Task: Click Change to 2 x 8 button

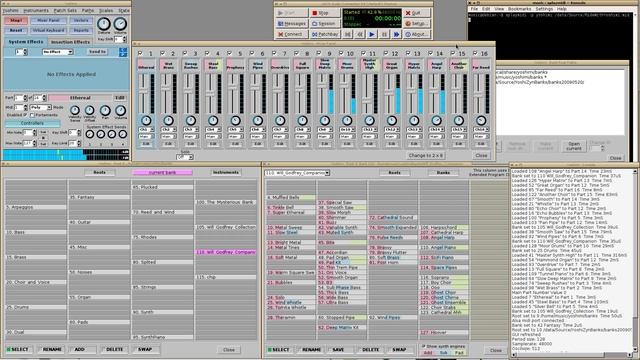Action: tap(426, 156)
